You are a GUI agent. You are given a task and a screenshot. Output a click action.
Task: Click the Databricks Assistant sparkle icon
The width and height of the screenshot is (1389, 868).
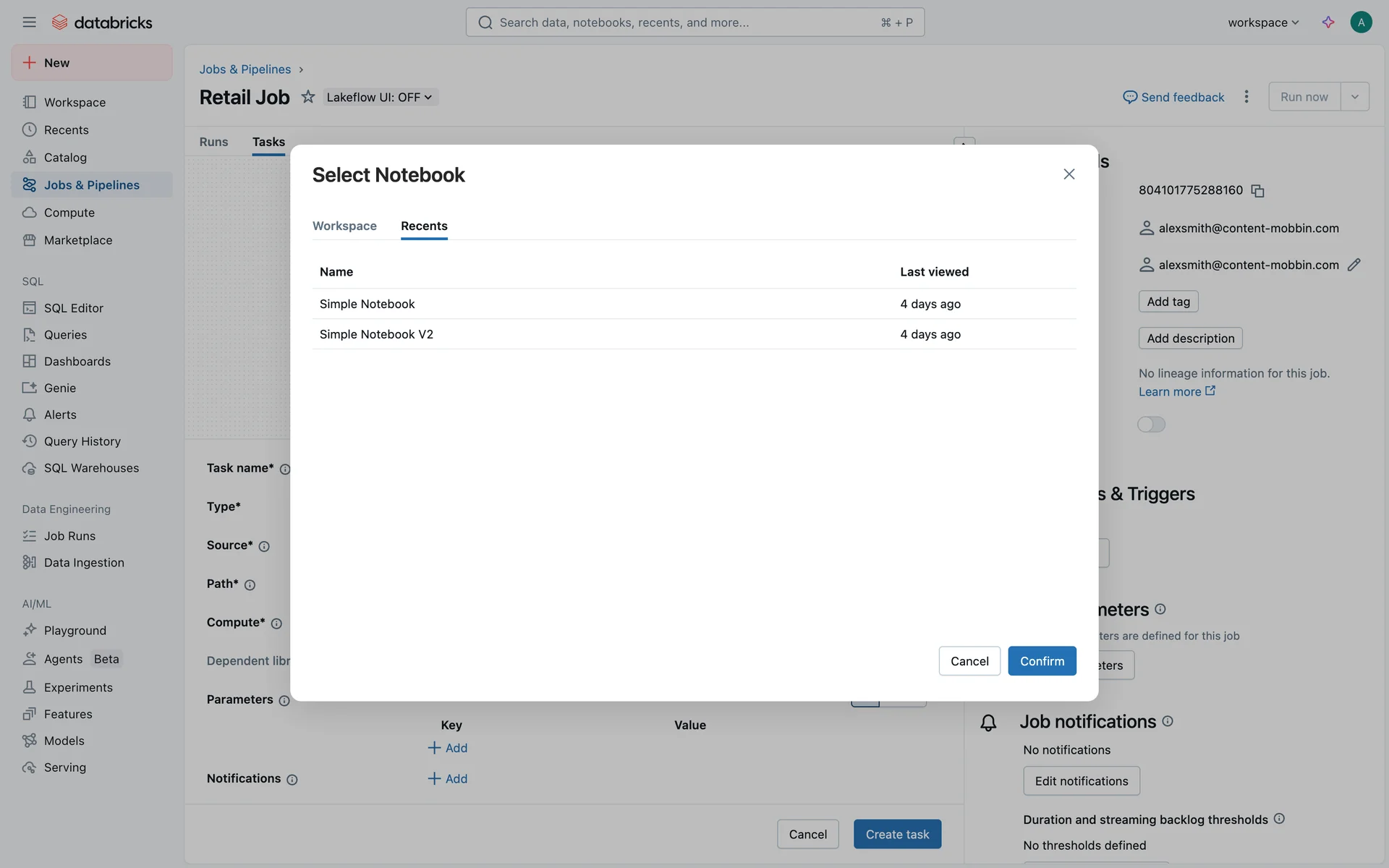[x=1328, y=22]
